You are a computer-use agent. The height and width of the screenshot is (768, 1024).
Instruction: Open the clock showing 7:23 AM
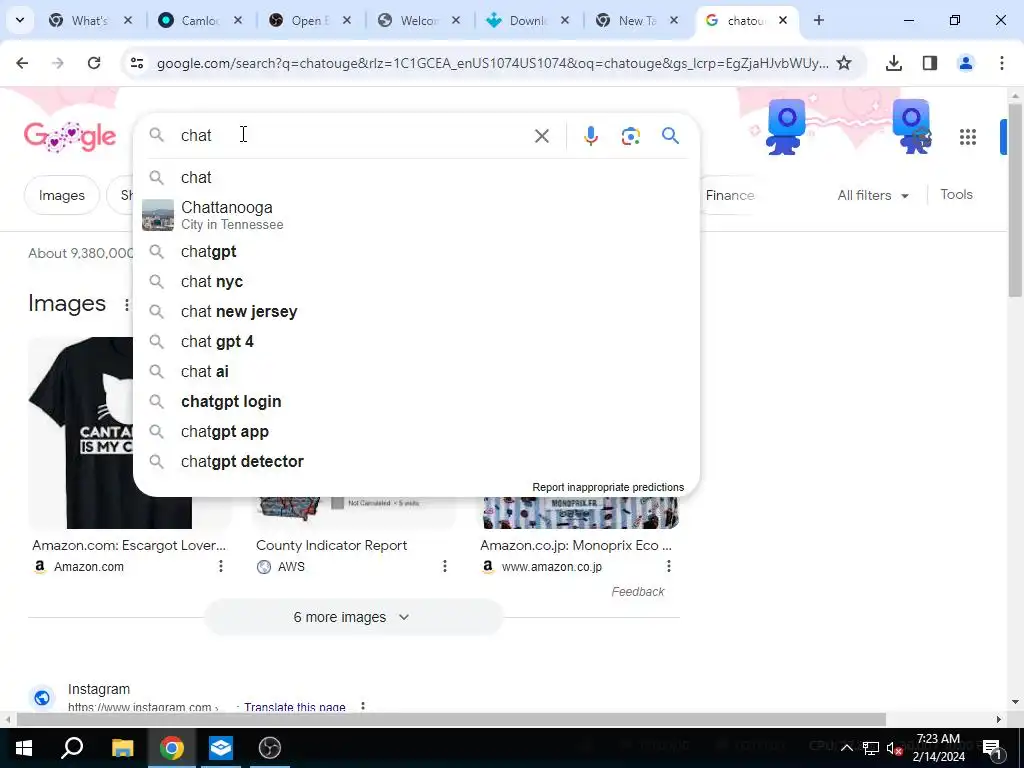click(938, 748)
